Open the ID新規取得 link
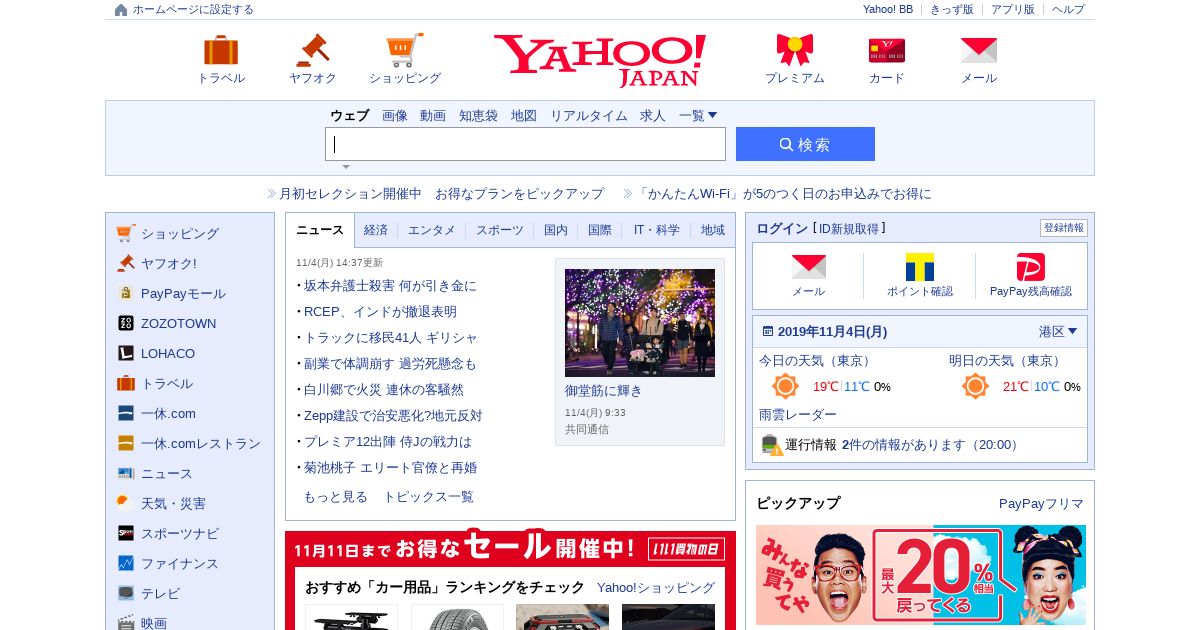The width and height of the screenshot is (1200, 630). click(x=849, y=229)
